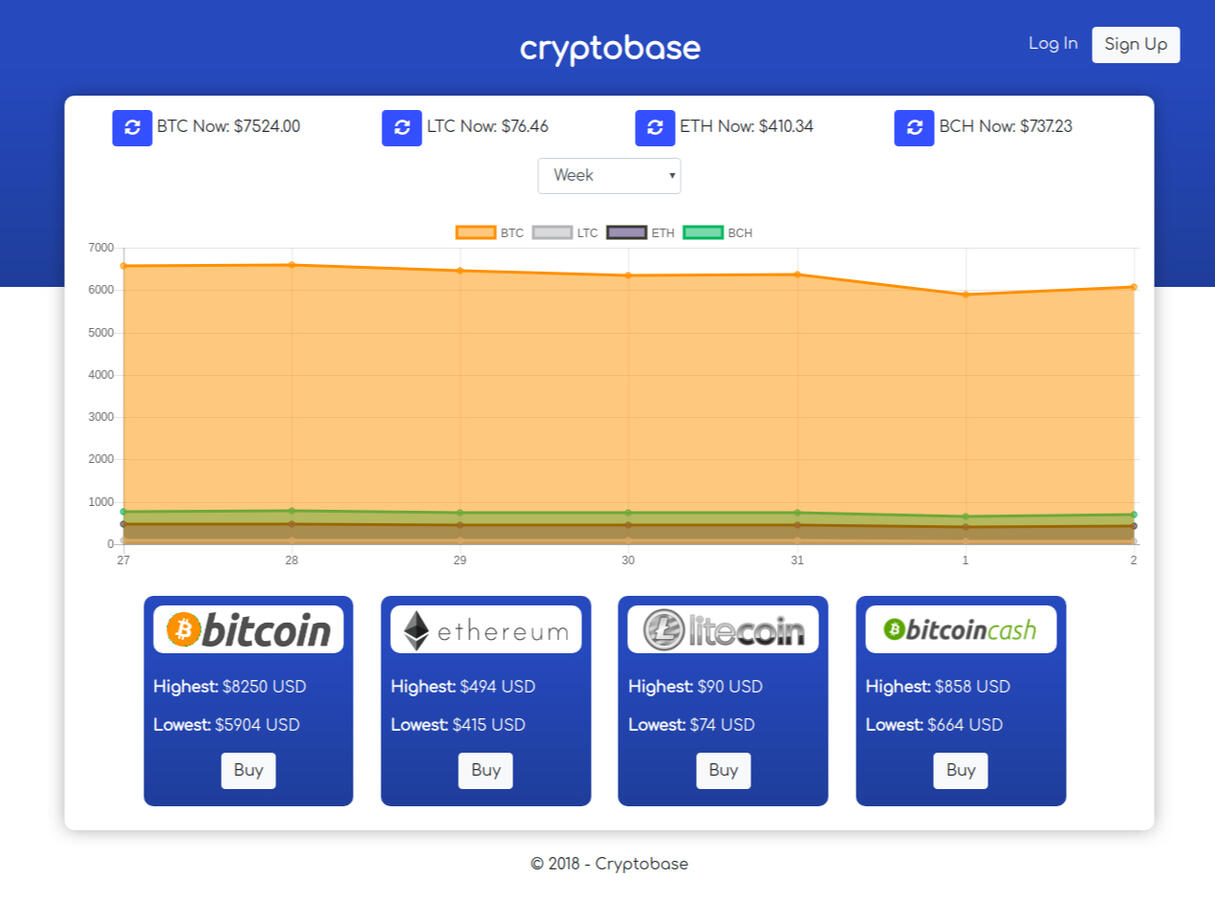Open the Week time range dropdown

point(609,176)
